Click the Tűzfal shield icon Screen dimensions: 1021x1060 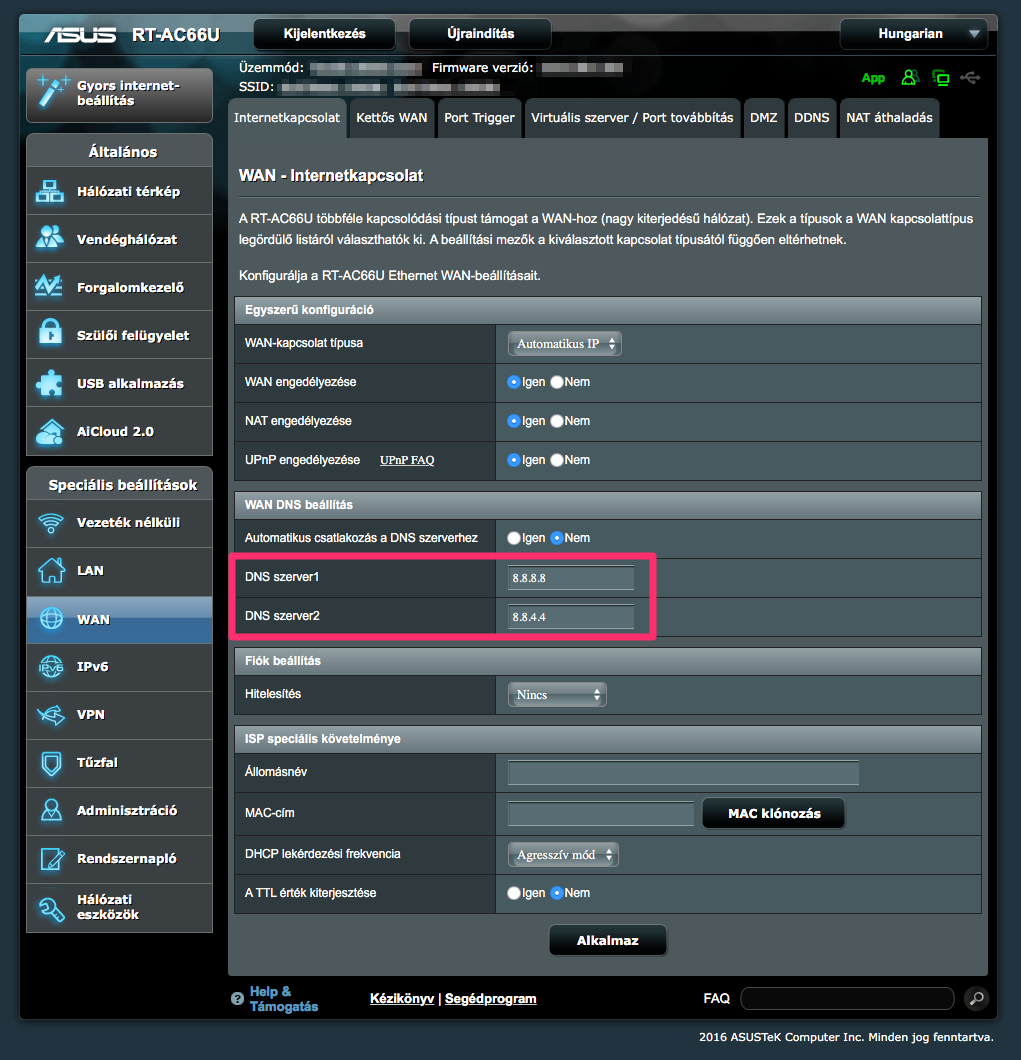51,763
